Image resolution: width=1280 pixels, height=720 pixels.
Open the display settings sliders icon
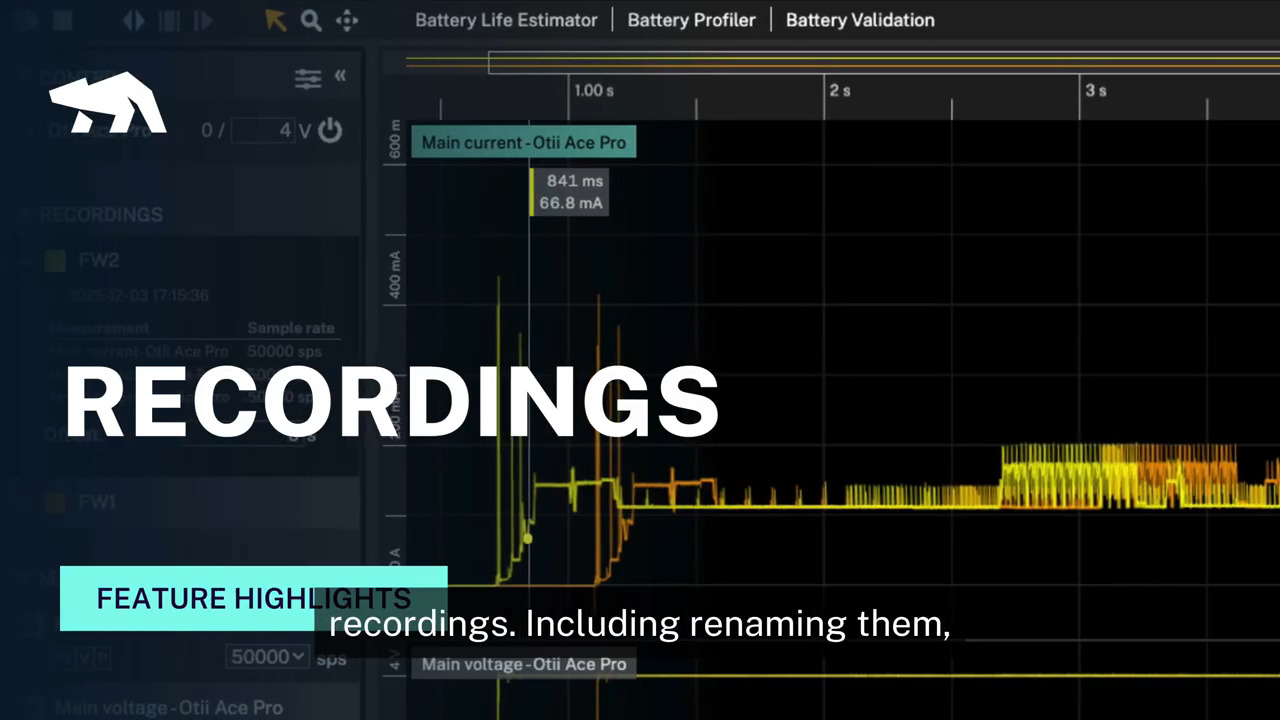308,78
